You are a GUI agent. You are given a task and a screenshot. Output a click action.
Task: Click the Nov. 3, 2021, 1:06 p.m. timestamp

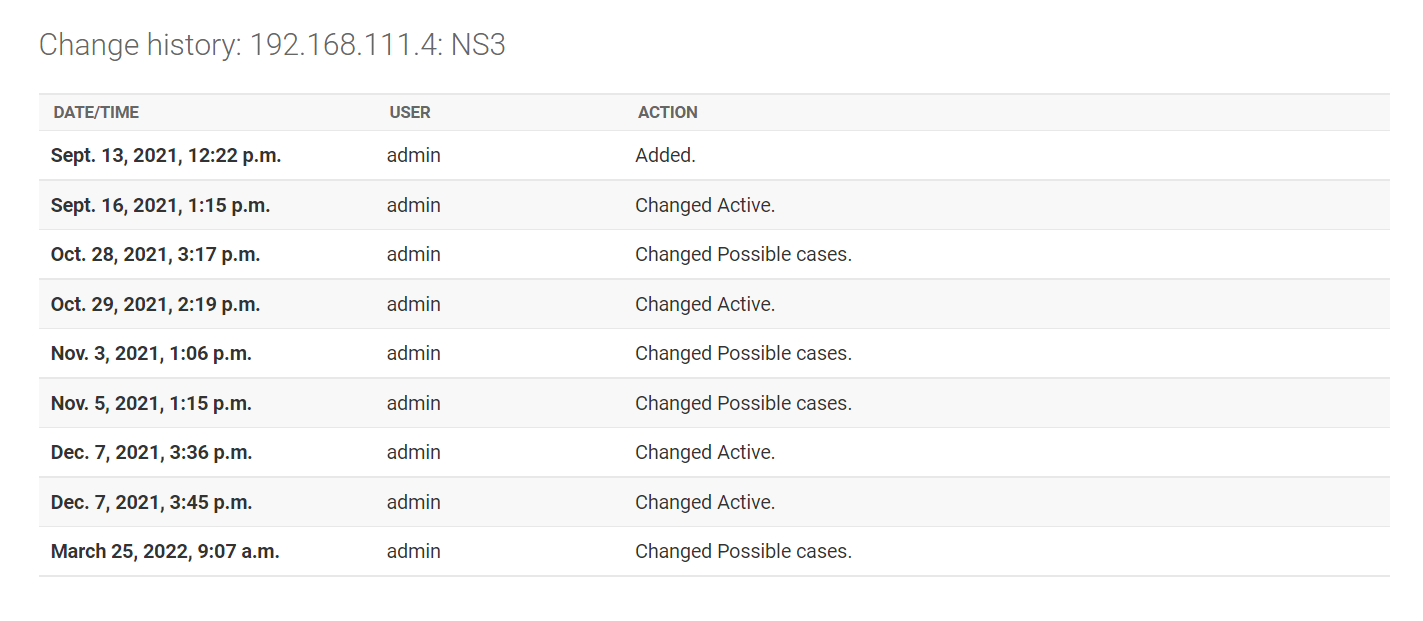click(151, 354)
